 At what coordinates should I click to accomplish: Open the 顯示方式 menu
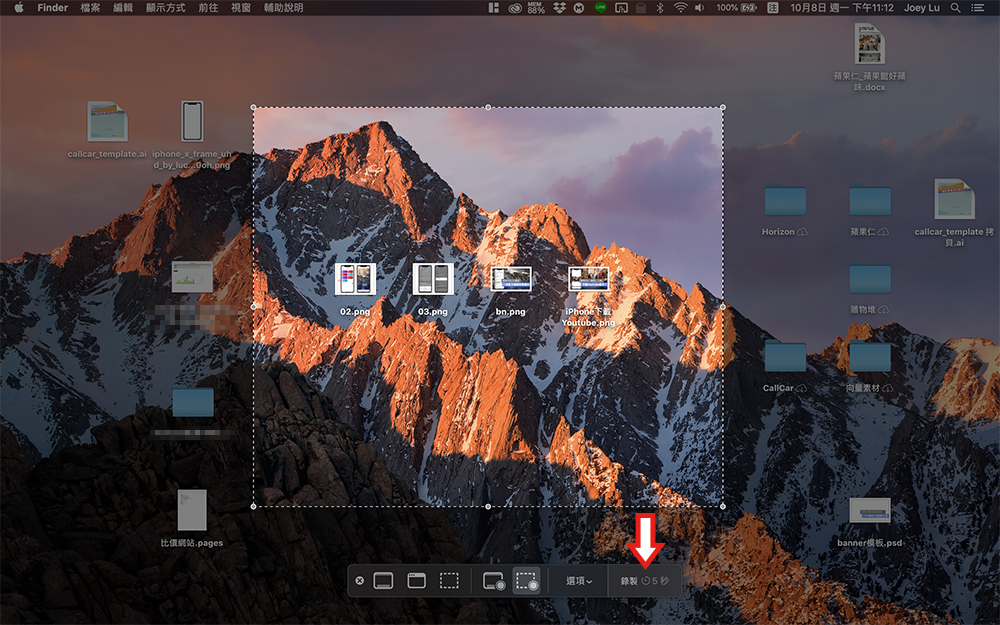(165, 8)
